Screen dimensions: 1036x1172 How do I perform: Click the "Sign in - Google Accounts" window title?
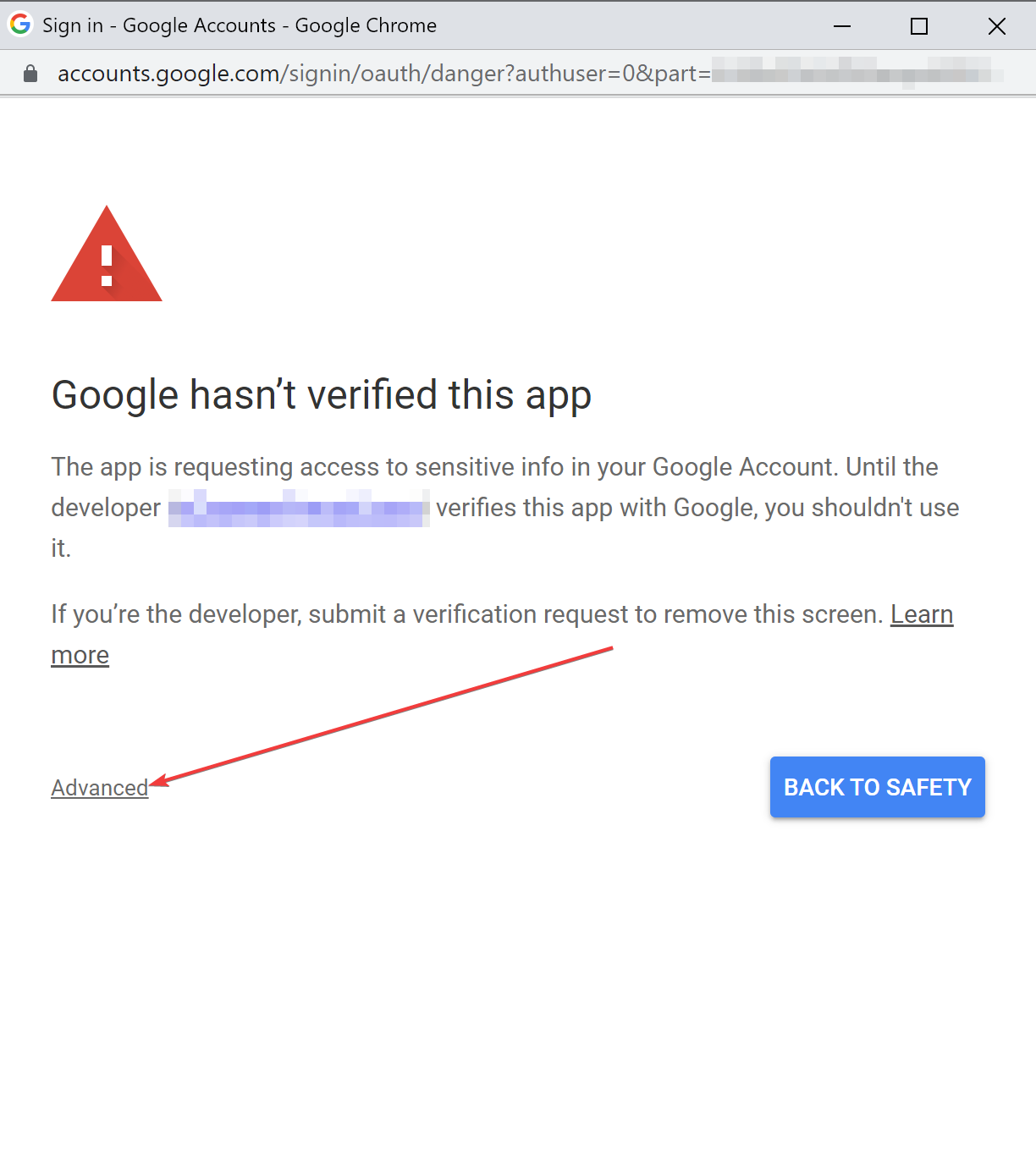[x=159, y=25]
